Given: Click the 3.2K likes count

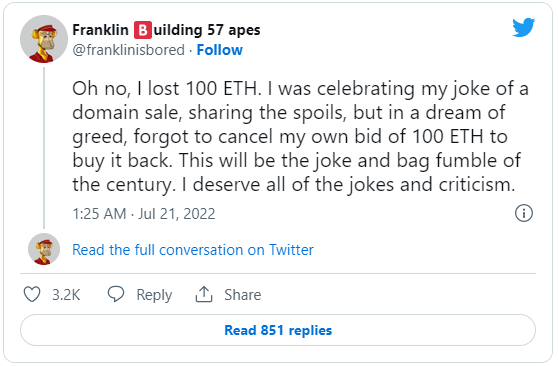Looking at the screenshot, I should tap(66, 295).
